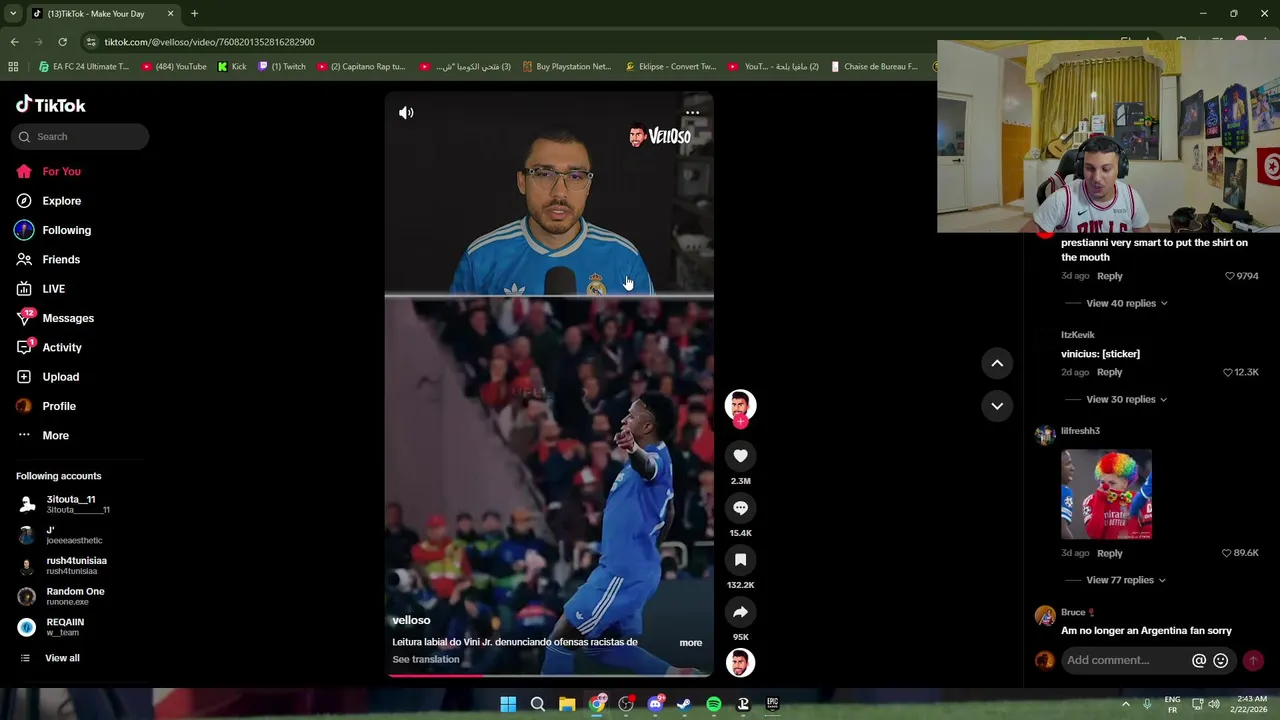Post comment with red arrow button
This screenshot has height=720, width=1280.
[1253, 660]
